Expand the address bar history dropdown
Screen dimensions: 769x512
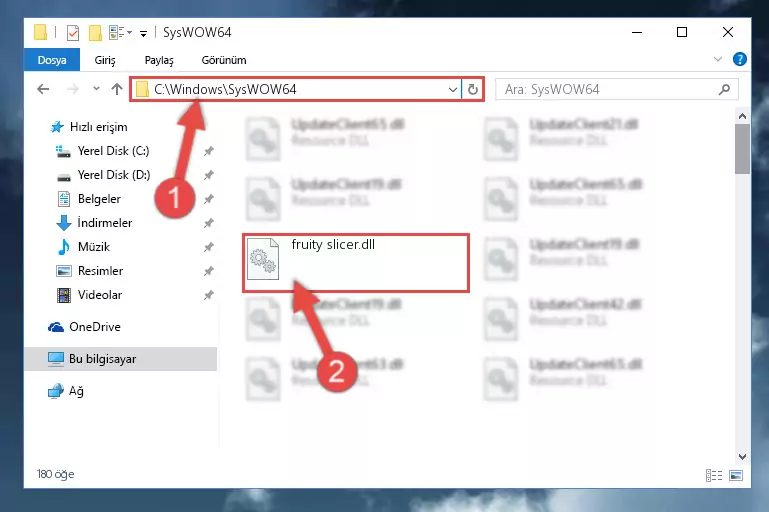click(453, 90)
